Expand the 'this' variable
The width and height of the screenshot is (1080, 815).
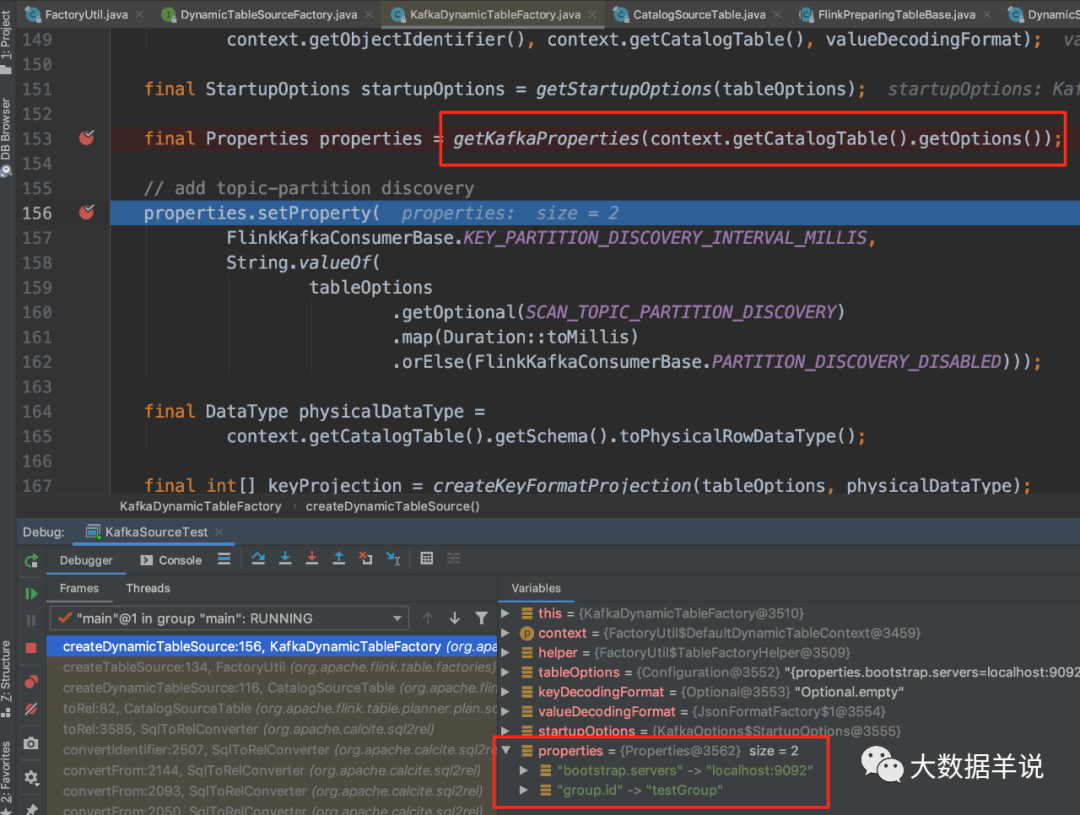506,613
